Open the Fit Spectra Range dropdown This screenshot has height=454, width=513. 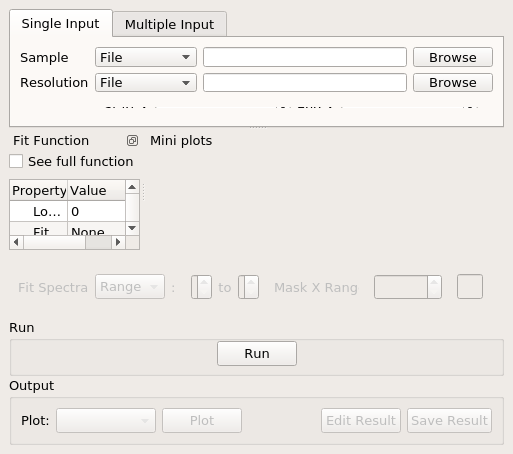point(130,287)
